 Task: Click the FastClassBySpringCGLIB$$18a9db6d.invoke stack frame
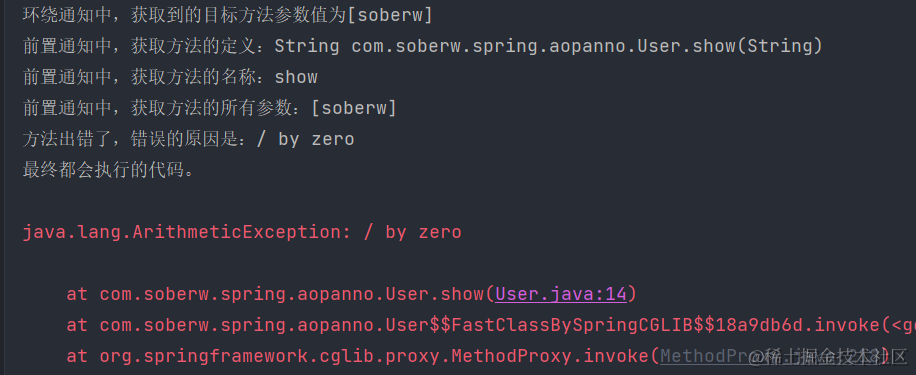tap(491, 325)
